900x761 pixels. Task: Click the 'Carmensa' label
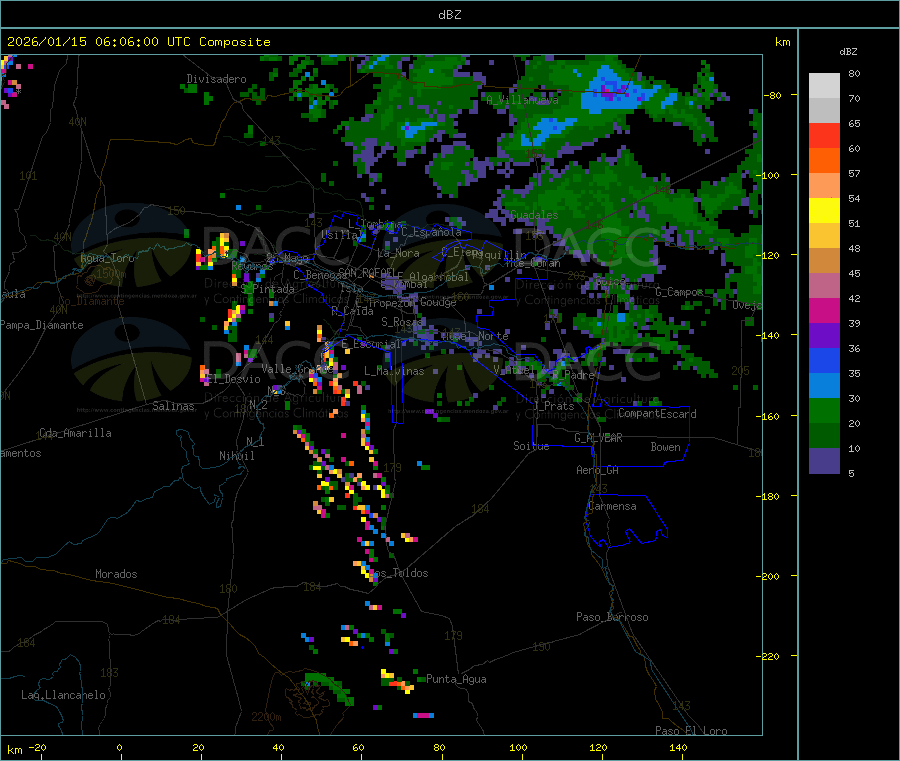pyautogui.click(x=612, y=506)
